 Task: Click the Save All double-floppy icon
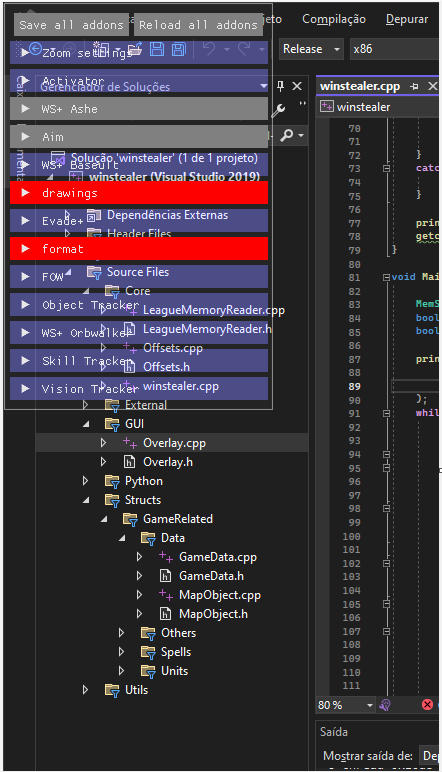coord(179,49)
